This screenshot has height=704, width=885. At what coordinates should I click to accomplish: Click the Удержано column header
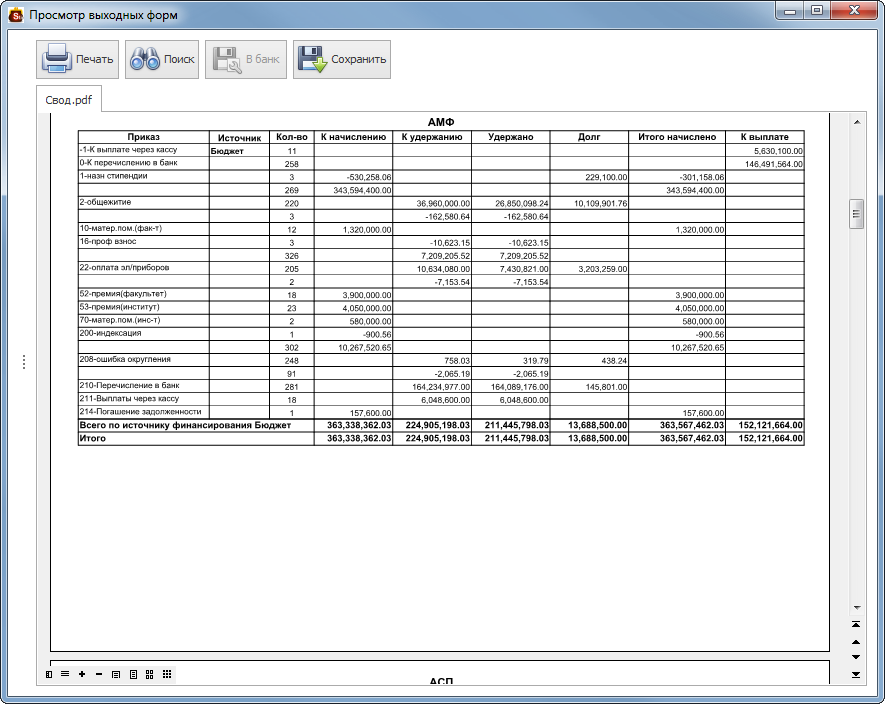(511, 137)
